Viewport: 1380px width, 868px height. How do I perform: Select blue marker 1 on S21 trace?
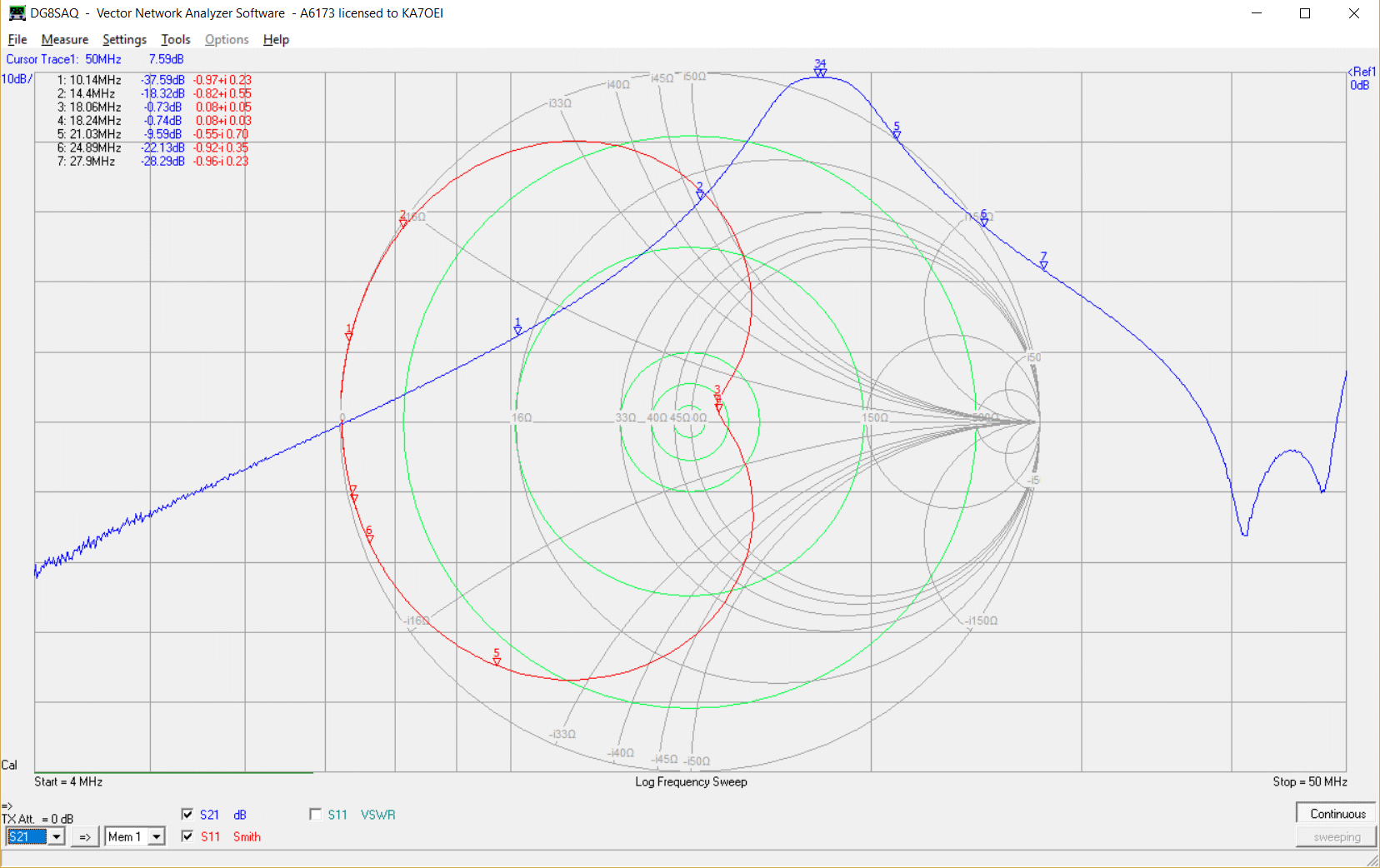coord(517,327)
